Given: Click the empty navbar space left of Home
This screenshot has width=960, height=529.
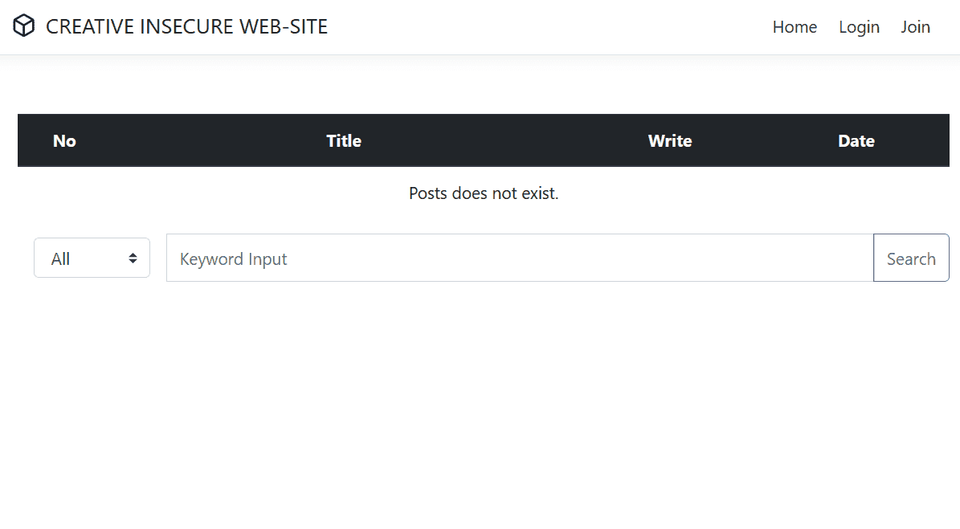Looking at the screenshot, I should tap(551, 27).
